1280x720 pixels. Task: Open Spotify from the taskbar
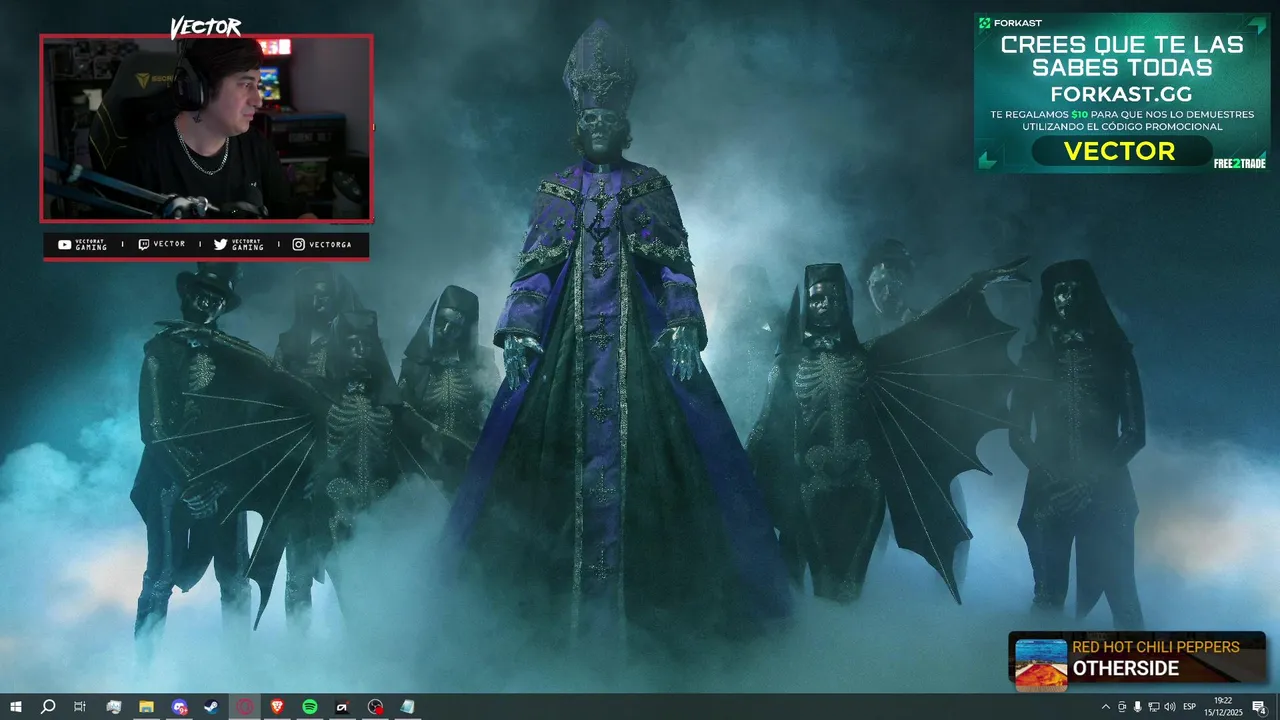[310, 707]
